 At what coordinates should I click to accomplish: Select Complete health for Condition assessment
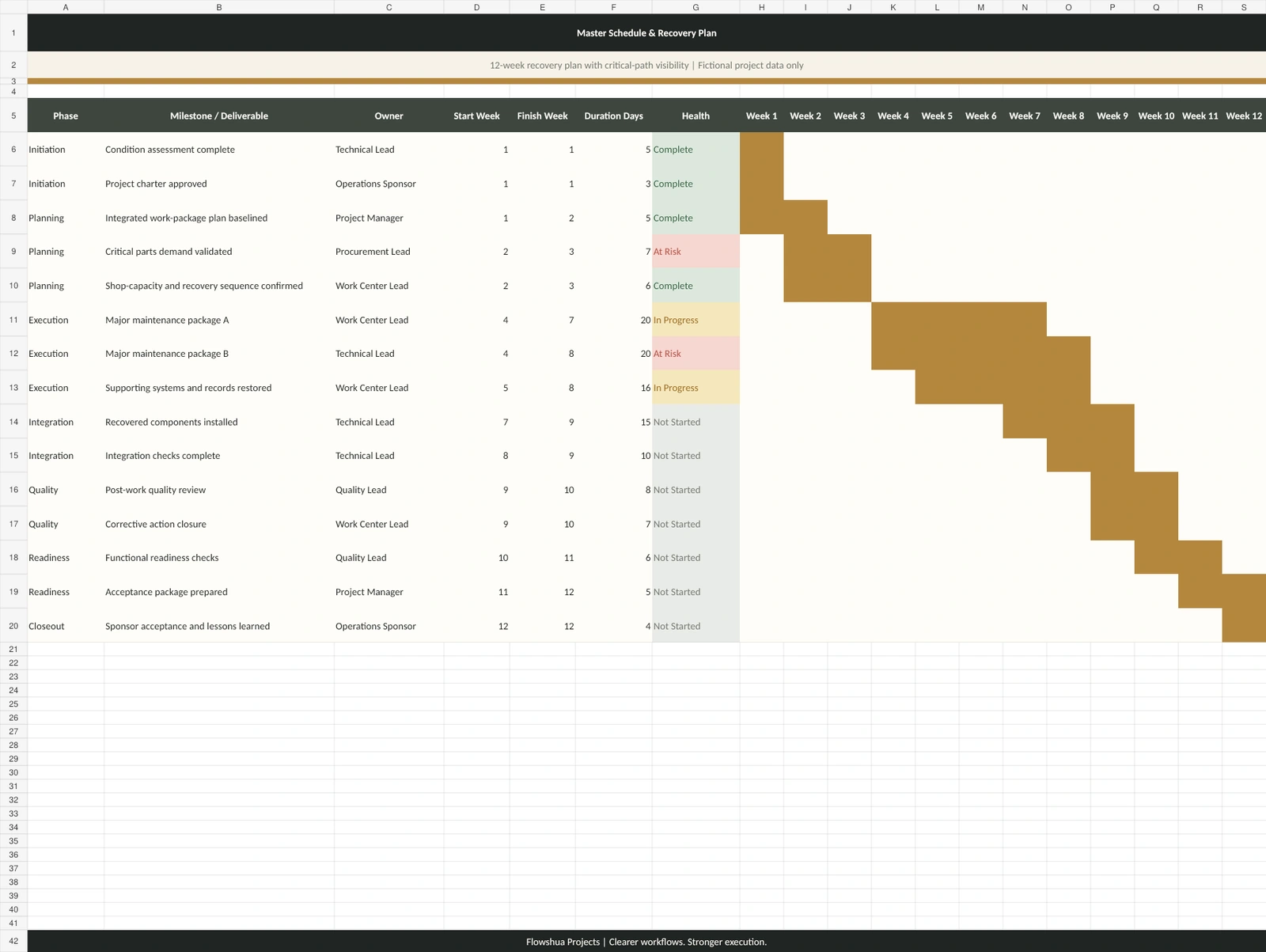pos(696,150)
